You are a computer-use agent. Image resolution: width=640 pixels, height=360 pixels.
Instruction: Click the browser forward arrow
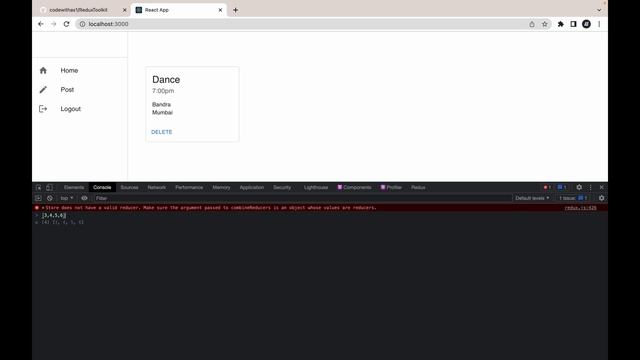pyautogui.click(x=53, y=24)
